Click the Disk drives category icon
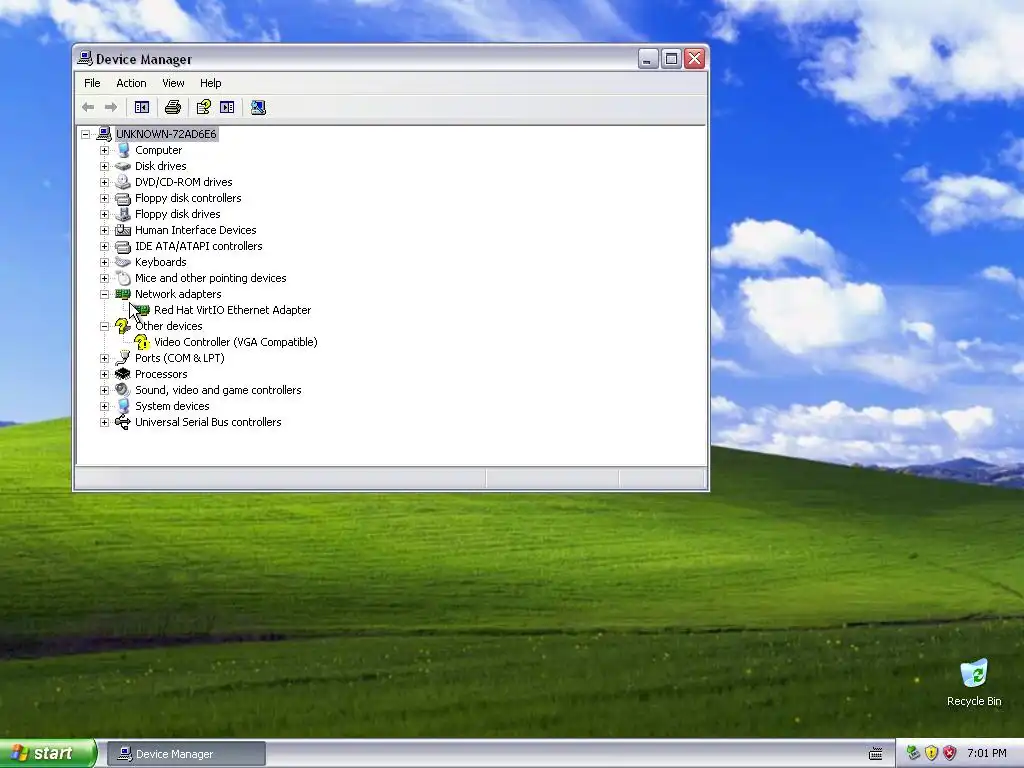 coord(123,166)
